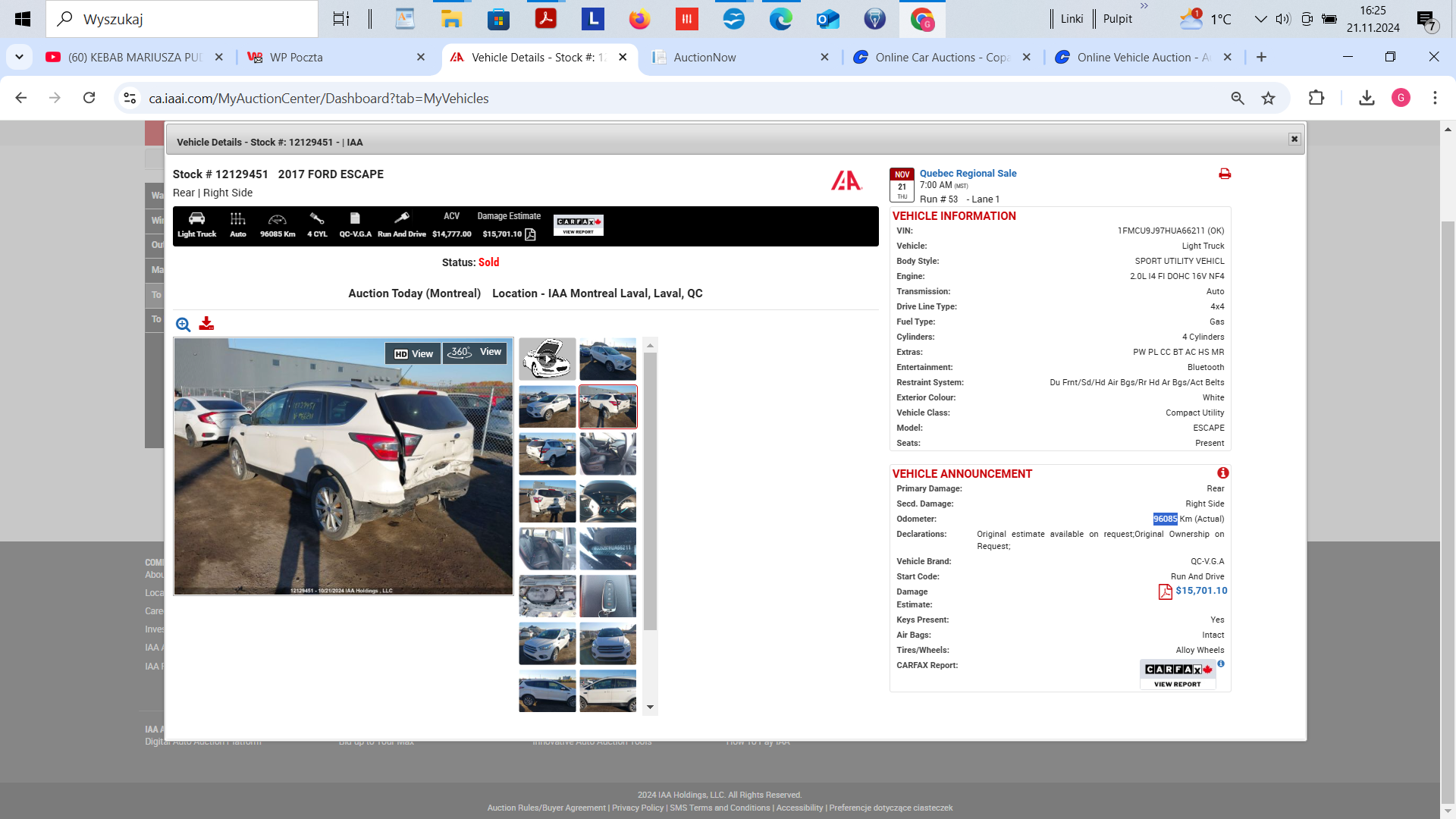Go back to previous page
Screen dimensions: 1456x819
click(x=21, y=98)
